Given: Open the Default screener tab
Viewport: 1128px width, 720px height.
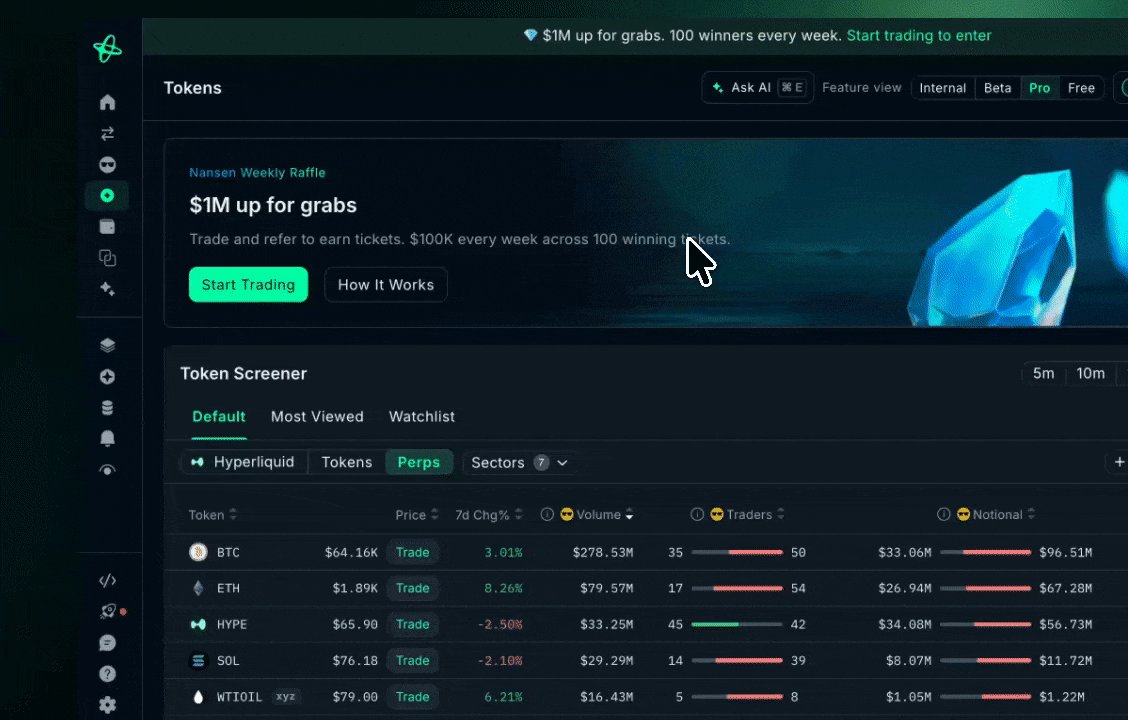Looking at the screenshot, I should tap(219, 416).
